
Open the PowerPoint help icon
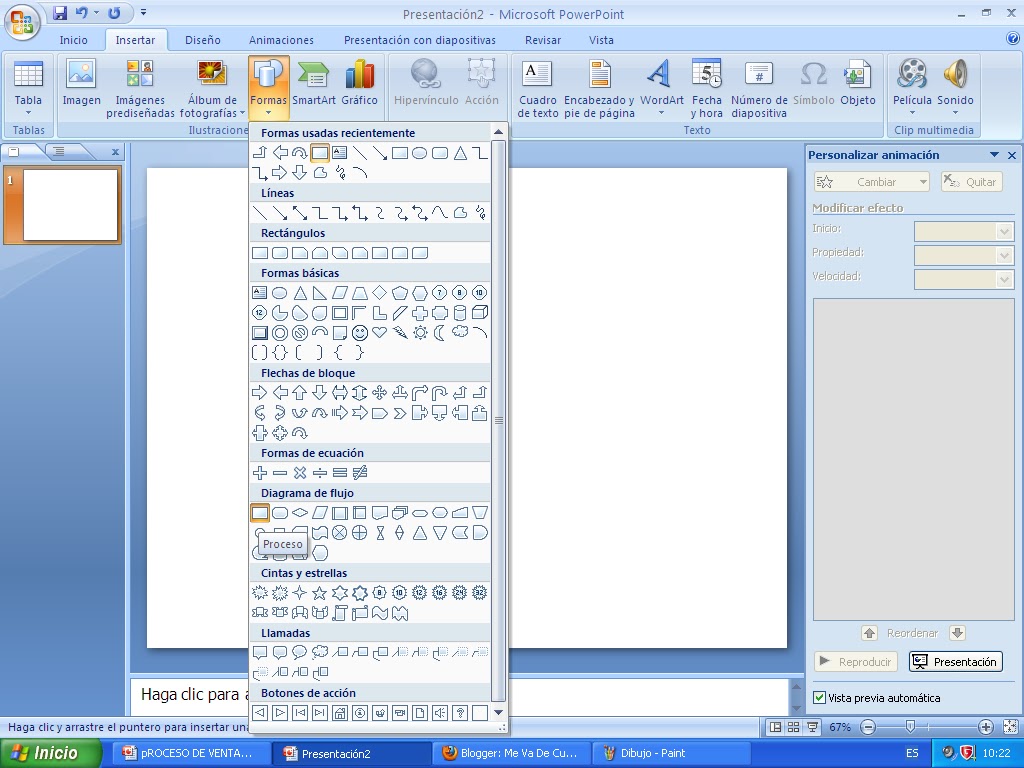click(x=1013, y=39)
